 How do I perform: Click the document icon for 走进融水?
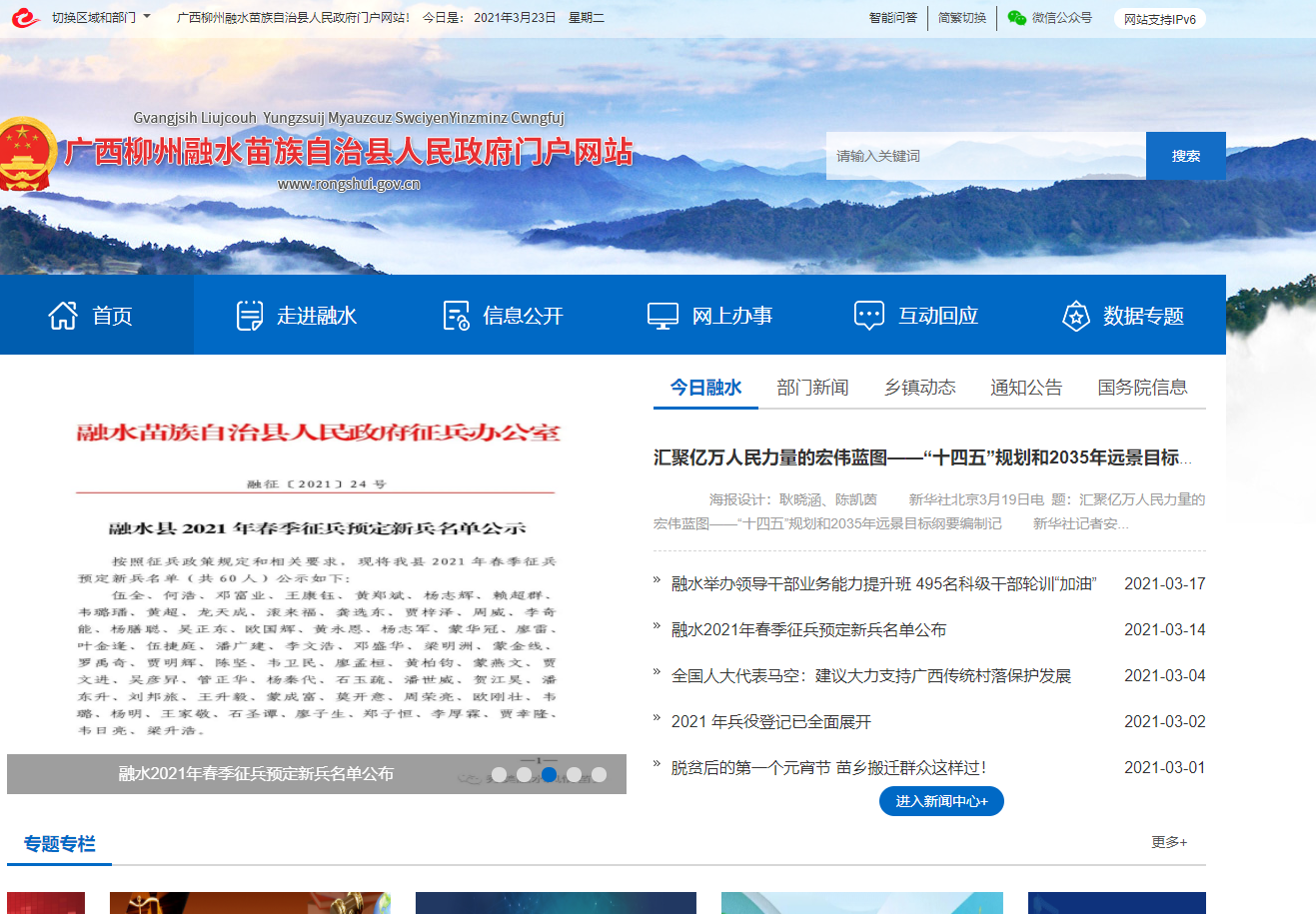point(249,316)
